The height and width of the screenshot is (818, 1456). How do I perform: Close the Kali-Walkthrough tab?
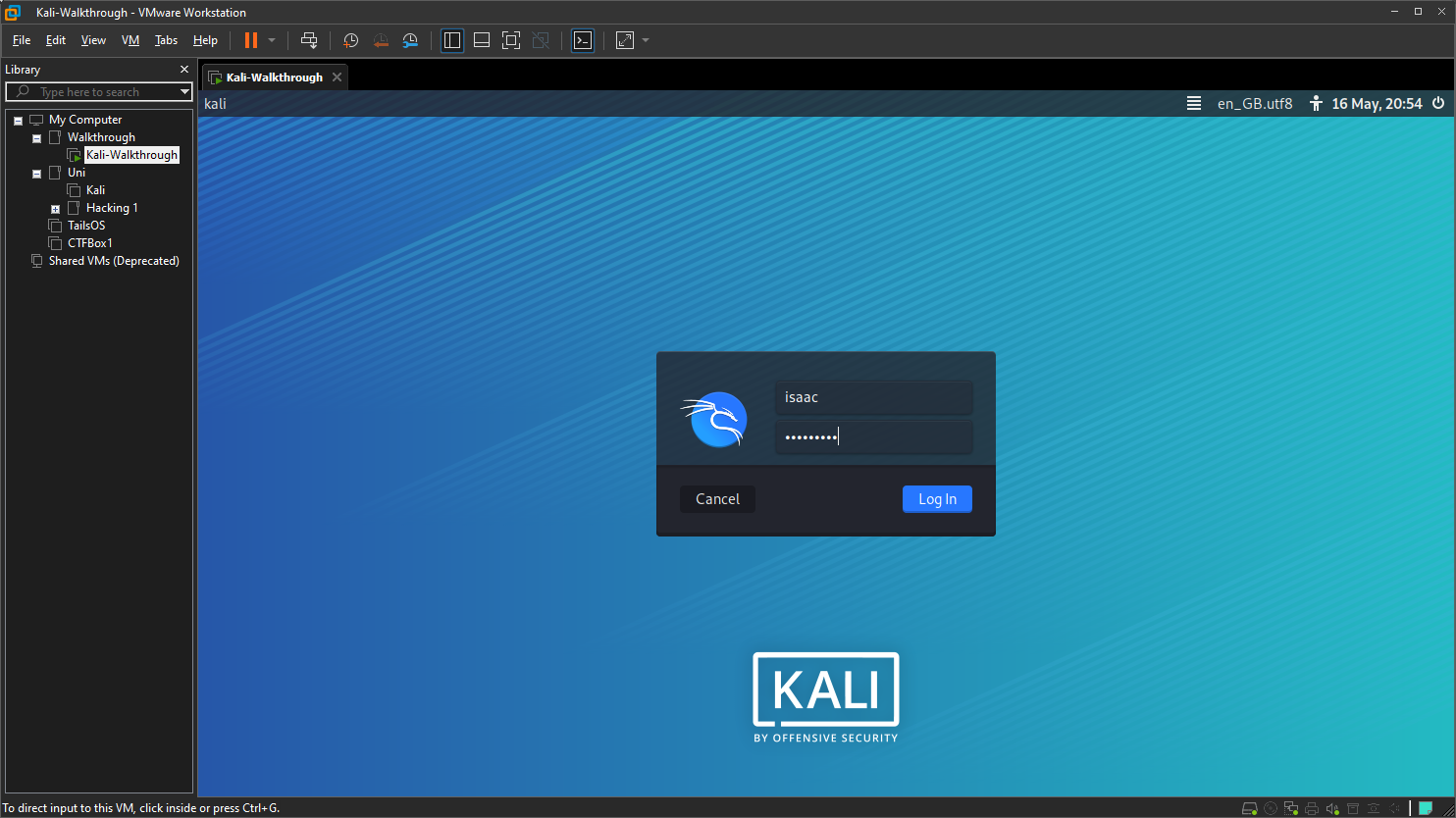click(337, 77)
